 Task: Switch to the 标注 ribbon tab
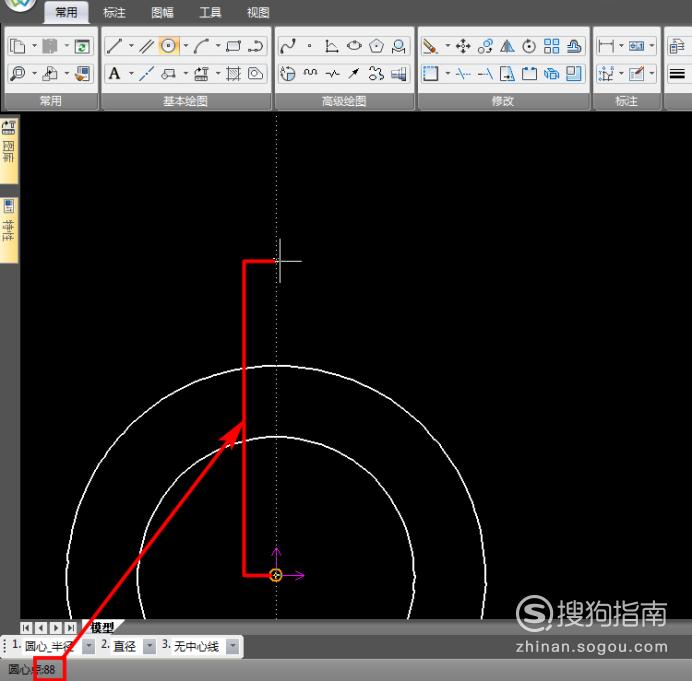point(114,12)
